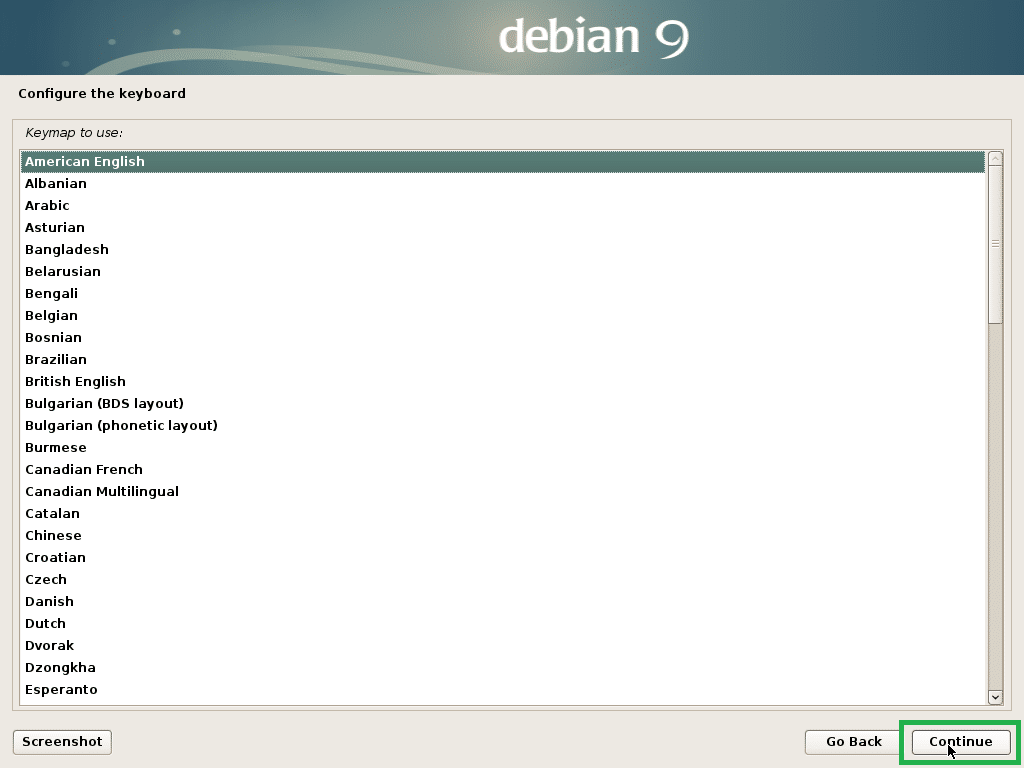
Task: Click the scrollbar up arrow
Action: pos(995,159)
